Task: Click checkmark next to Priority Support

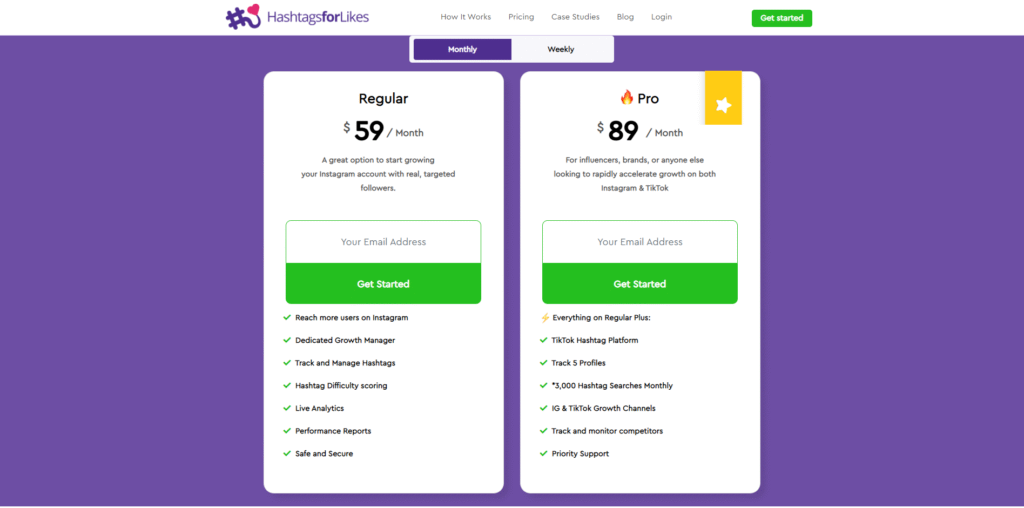Action: point(544,454)
